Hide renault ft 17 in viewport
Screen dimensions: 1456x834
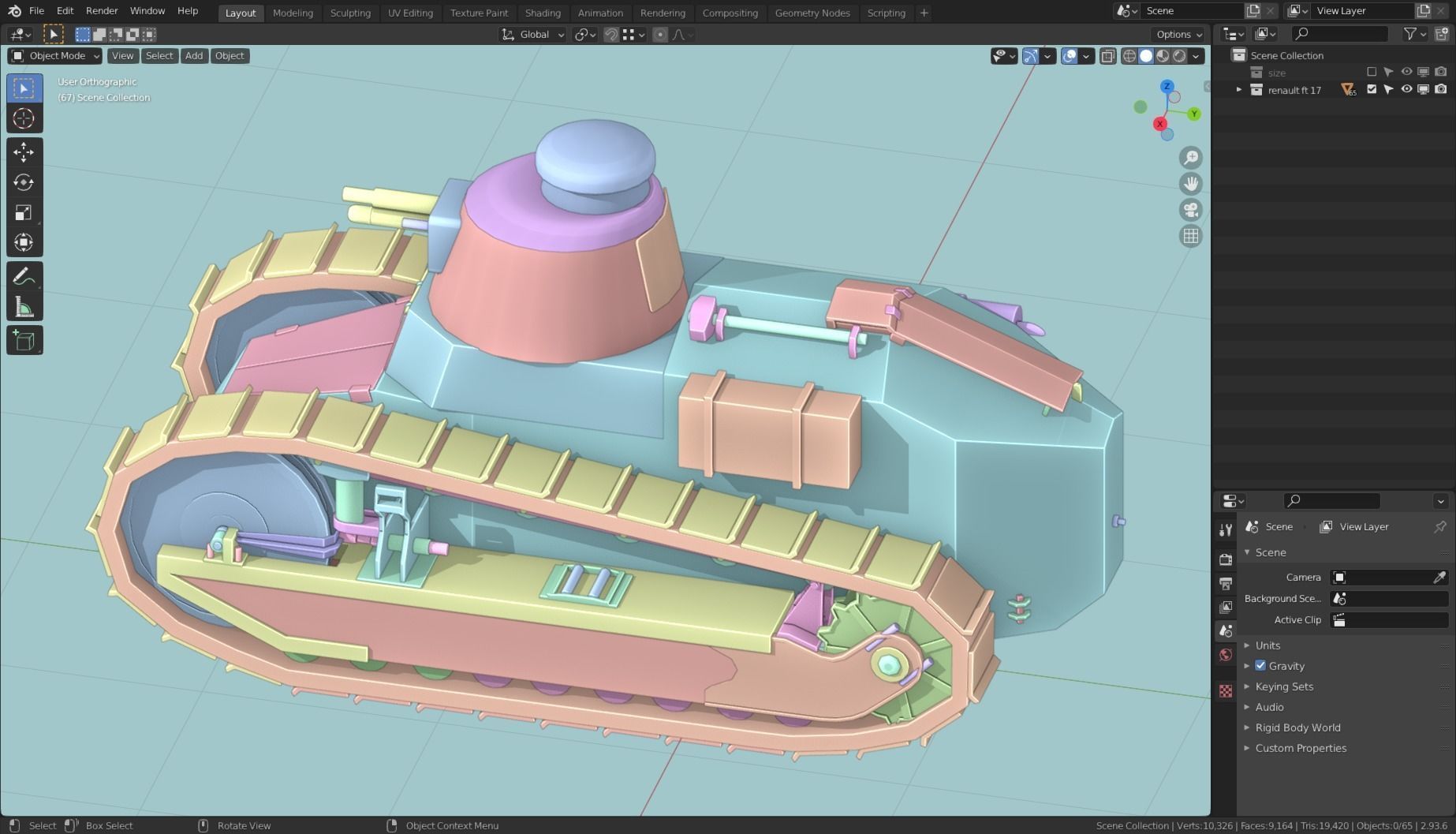coord(1406,89)
